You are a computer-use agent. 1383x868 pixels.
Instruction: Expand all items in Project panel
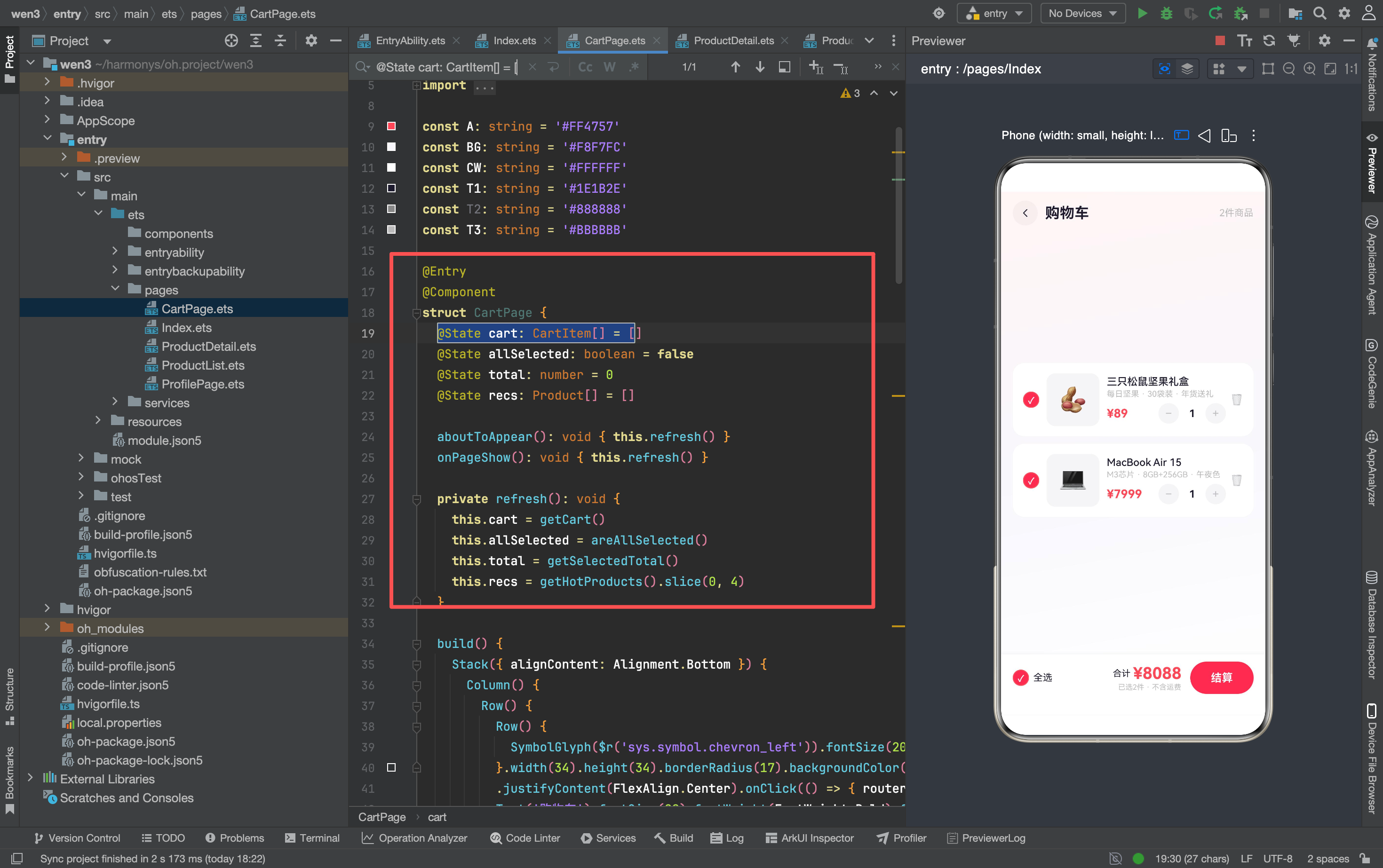click(256, 40)
